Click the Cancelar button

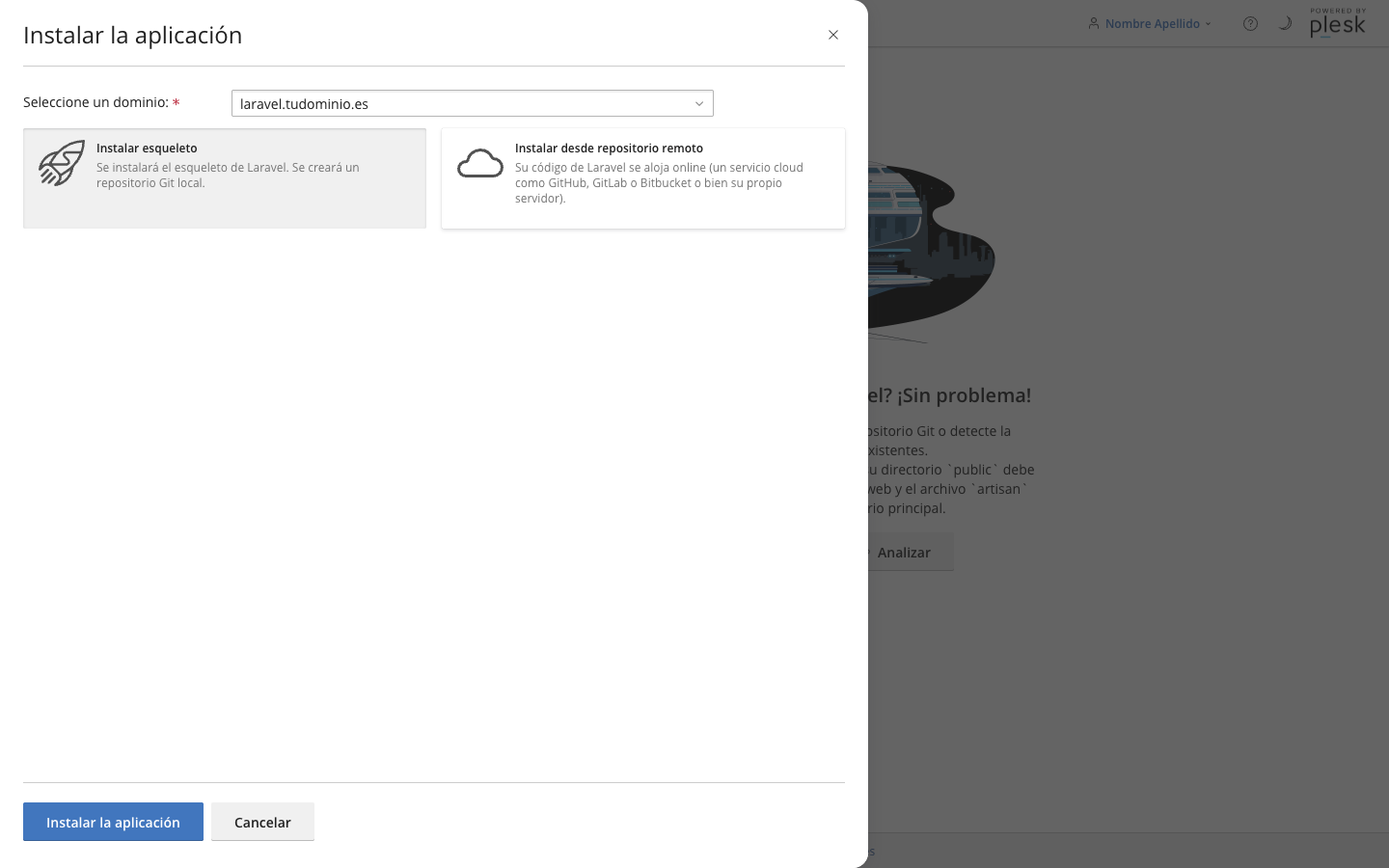[262, 822]
